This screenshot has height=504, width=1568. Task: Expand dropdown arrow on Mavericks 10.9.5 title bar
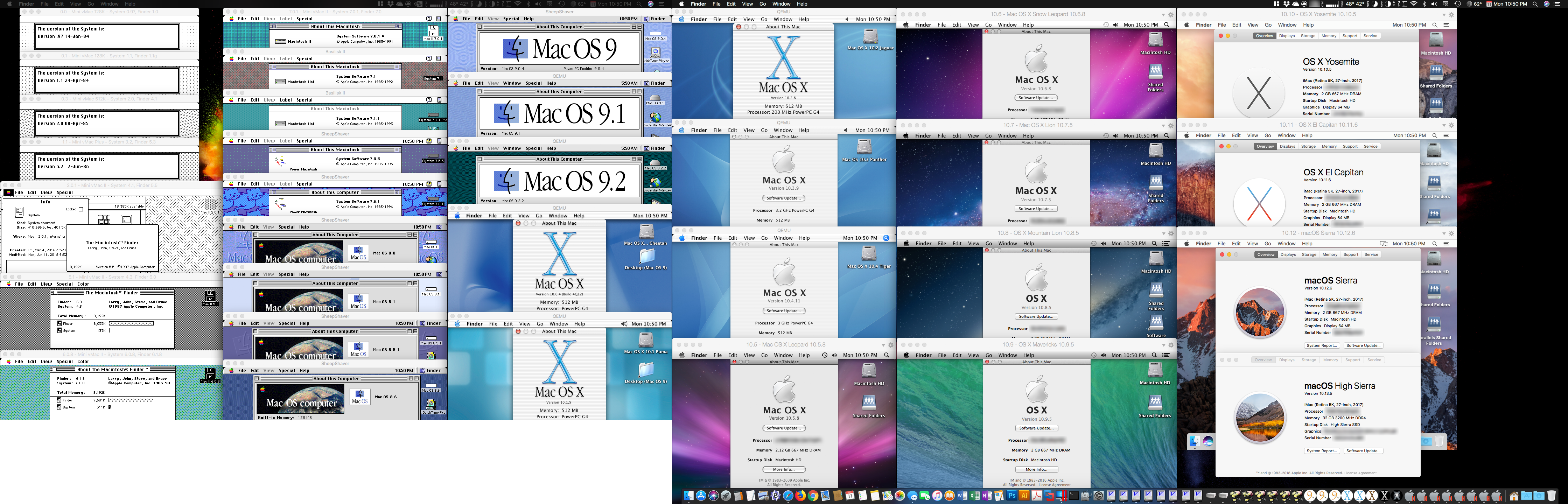[x=1163, y=345]
